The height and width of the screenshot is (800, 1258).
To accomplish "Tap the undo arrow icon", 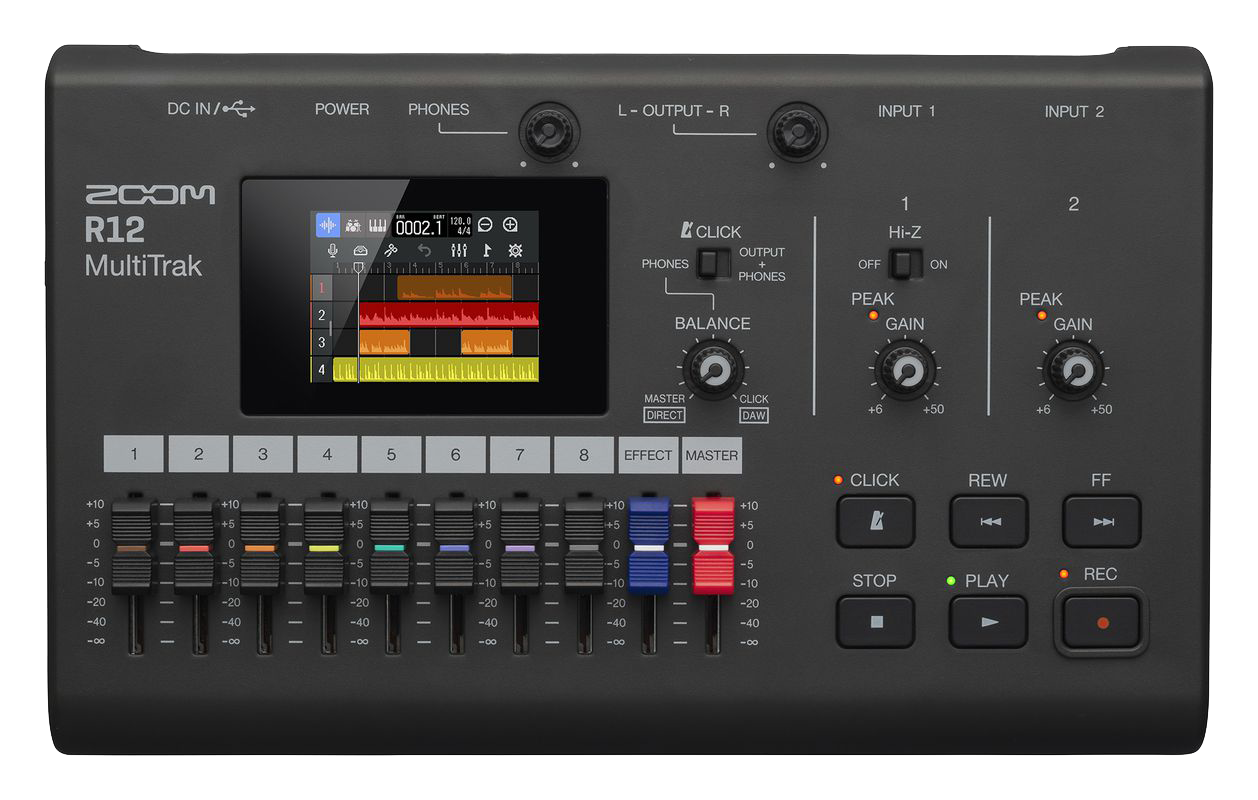I will pos(424,250).
